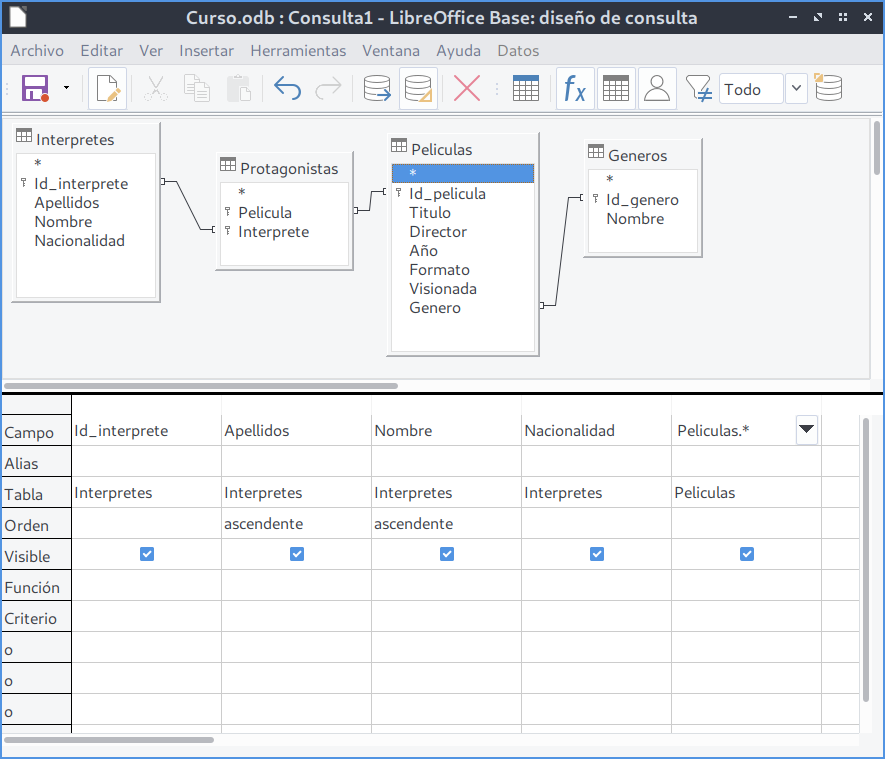Uncheck Visible checkbox for Nacionalidad column
The image size is (885, 759).
pyautogui.click(x=597, y=554)
